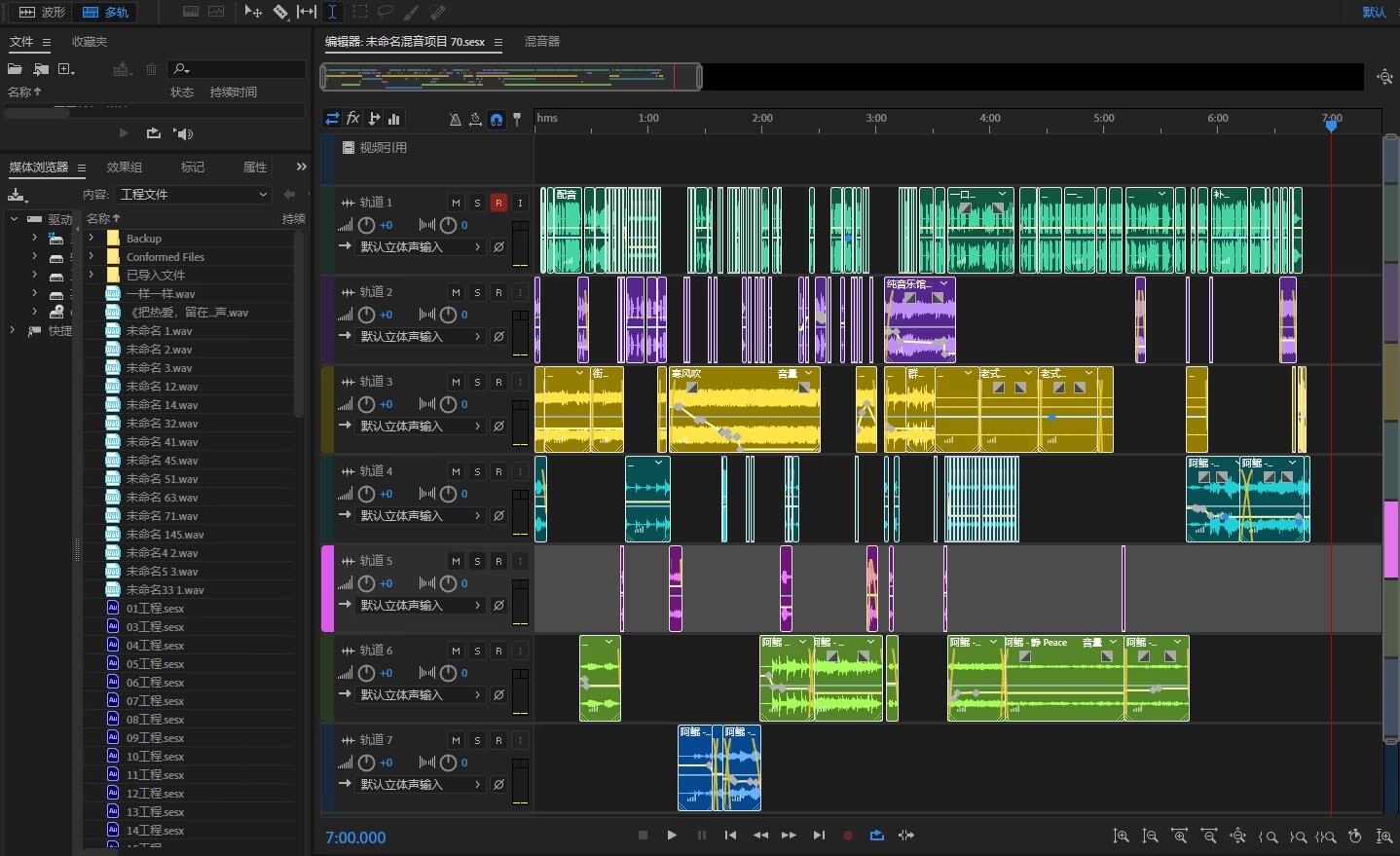Open 轨道 4 默认立体声输入 input dropdown
The height and width of the screenshot is (856, 1400).
coord(421,516)
